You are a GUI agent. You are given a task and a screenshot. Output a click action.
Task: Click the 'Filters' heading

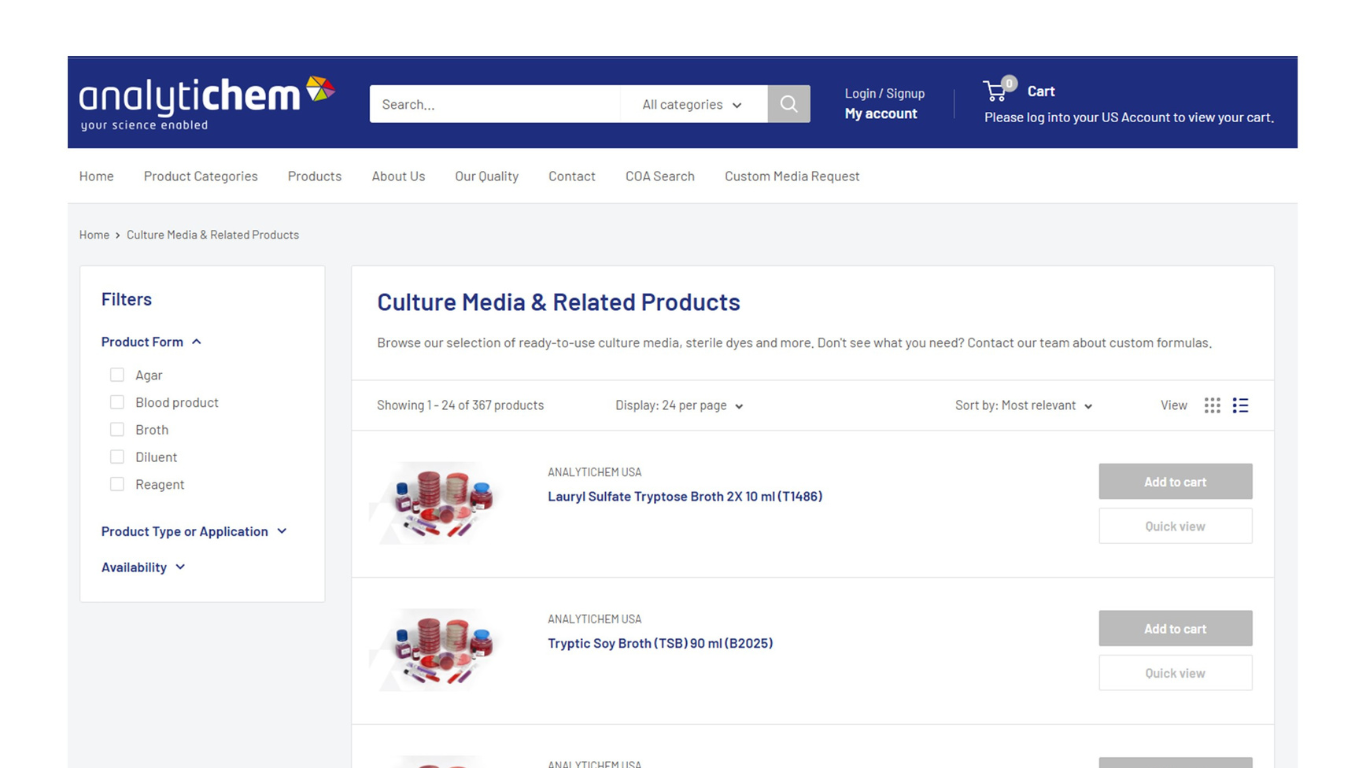click(x=126, y=299)
